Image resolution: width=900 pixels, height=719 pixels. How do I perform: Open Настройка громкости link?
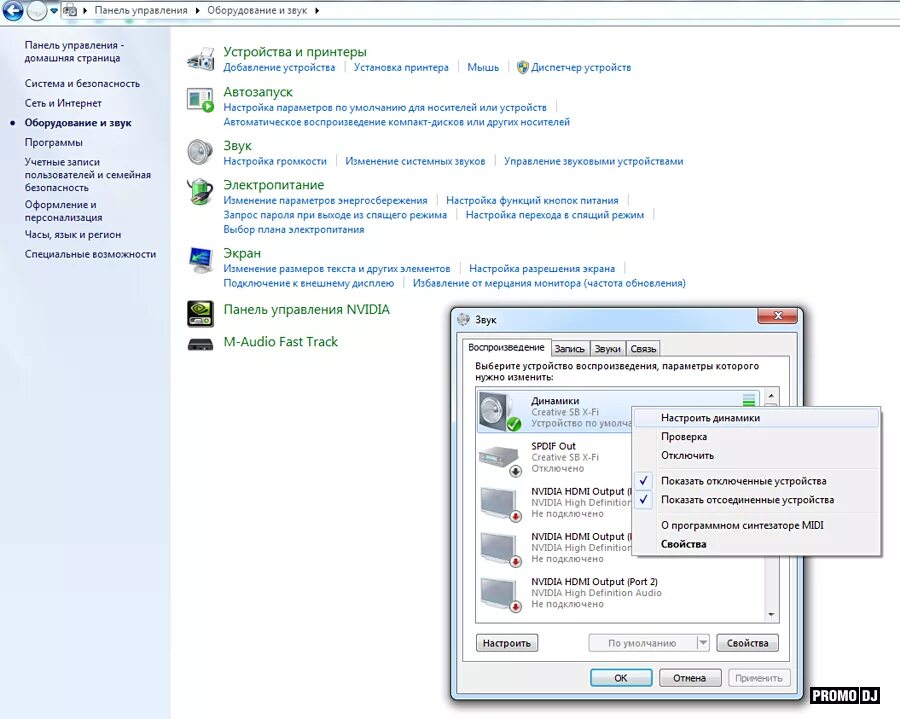[x=275, y=161]
